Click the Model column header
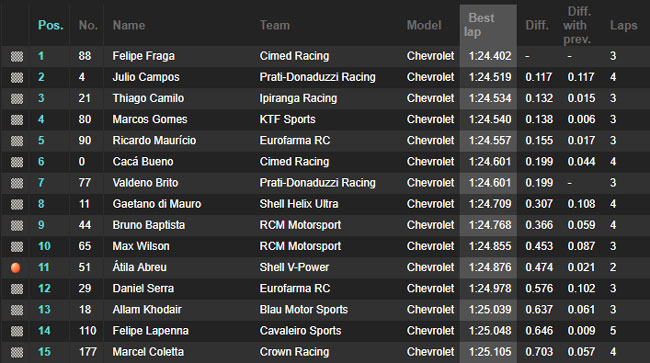Image resolution: width=650 pixels, height=363 pixels. (x=424, y=25)
